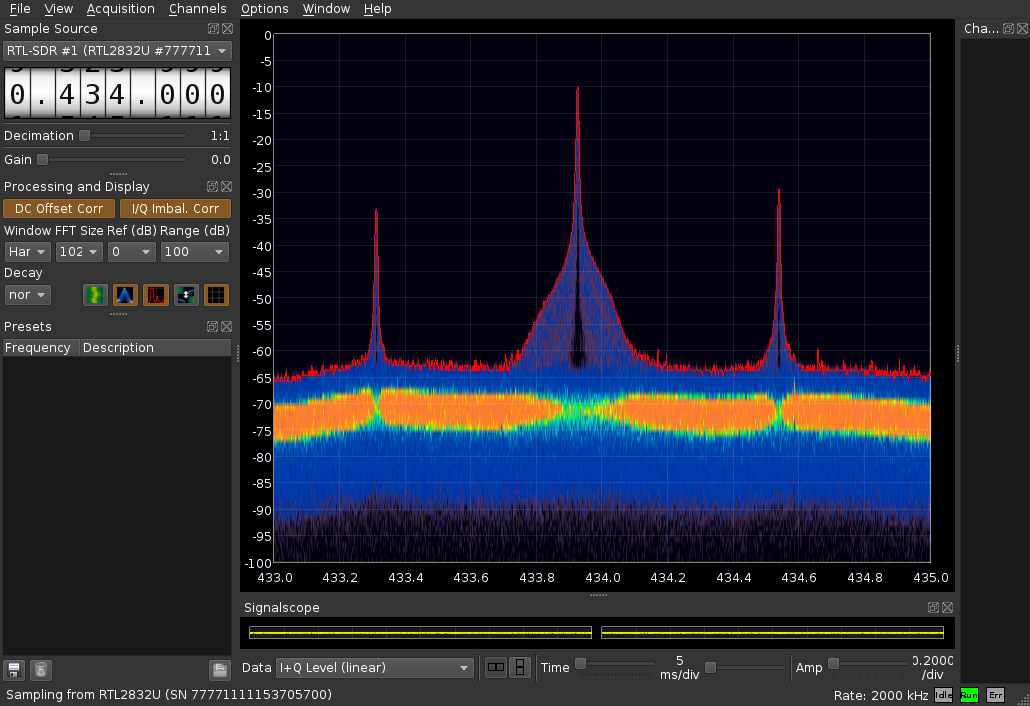This screenshot has width=1030, height=706.
Task: Toggle the histogram display icon
Action: (x=125, y=295)
